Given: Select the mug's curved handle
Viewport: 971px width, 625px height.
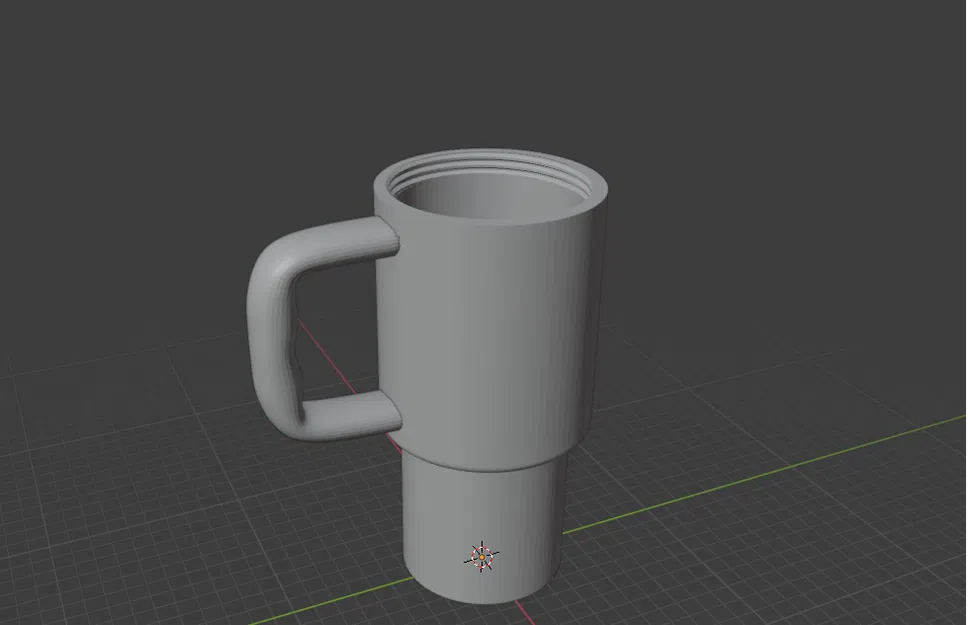Looking at the screenshot, I should pos(272,328).
